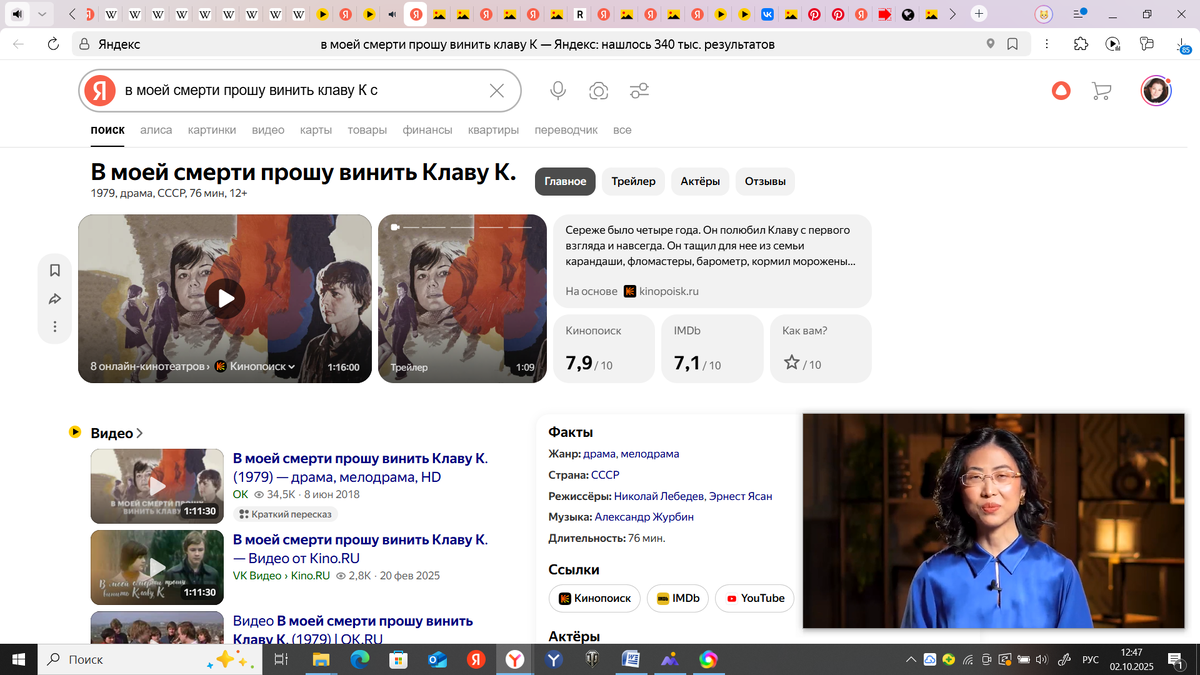Open the browser main menu lines icon
Screen dimensions: 1200x675
tap(1080, 14)
